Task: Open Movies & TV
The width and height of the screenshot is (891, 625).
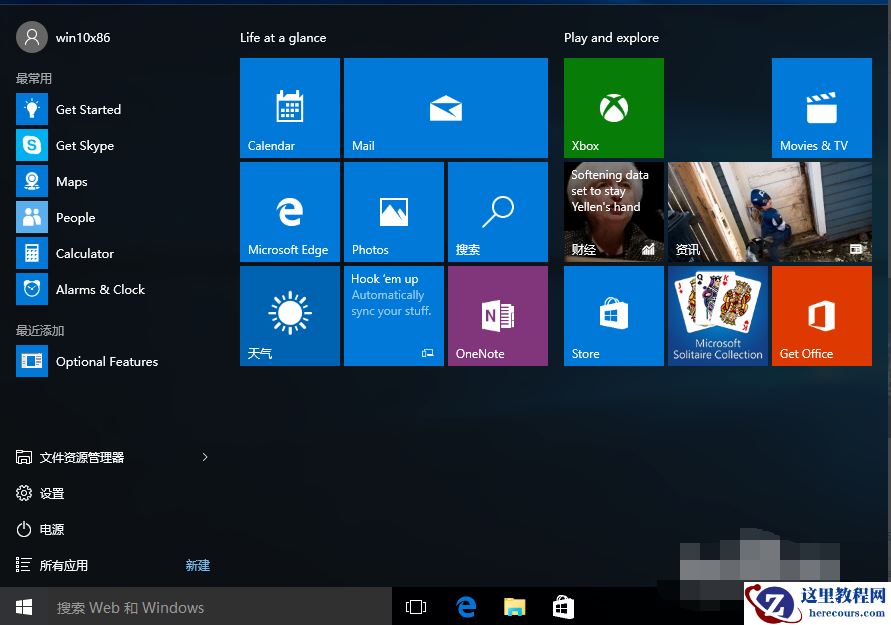Action: click(x=821, y=108)
